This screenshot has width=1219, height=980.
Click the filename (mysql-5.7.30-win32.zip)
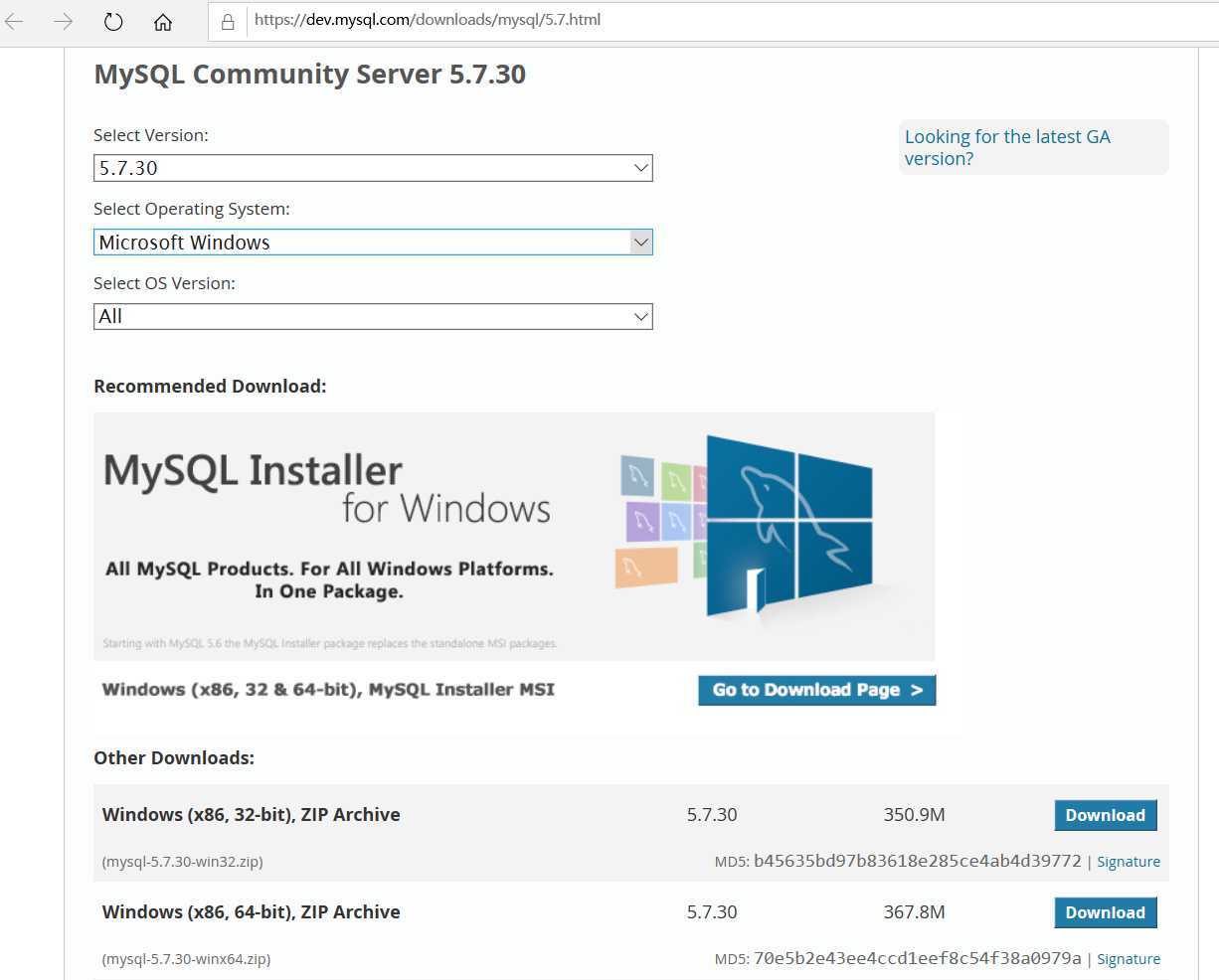point(182,862)
